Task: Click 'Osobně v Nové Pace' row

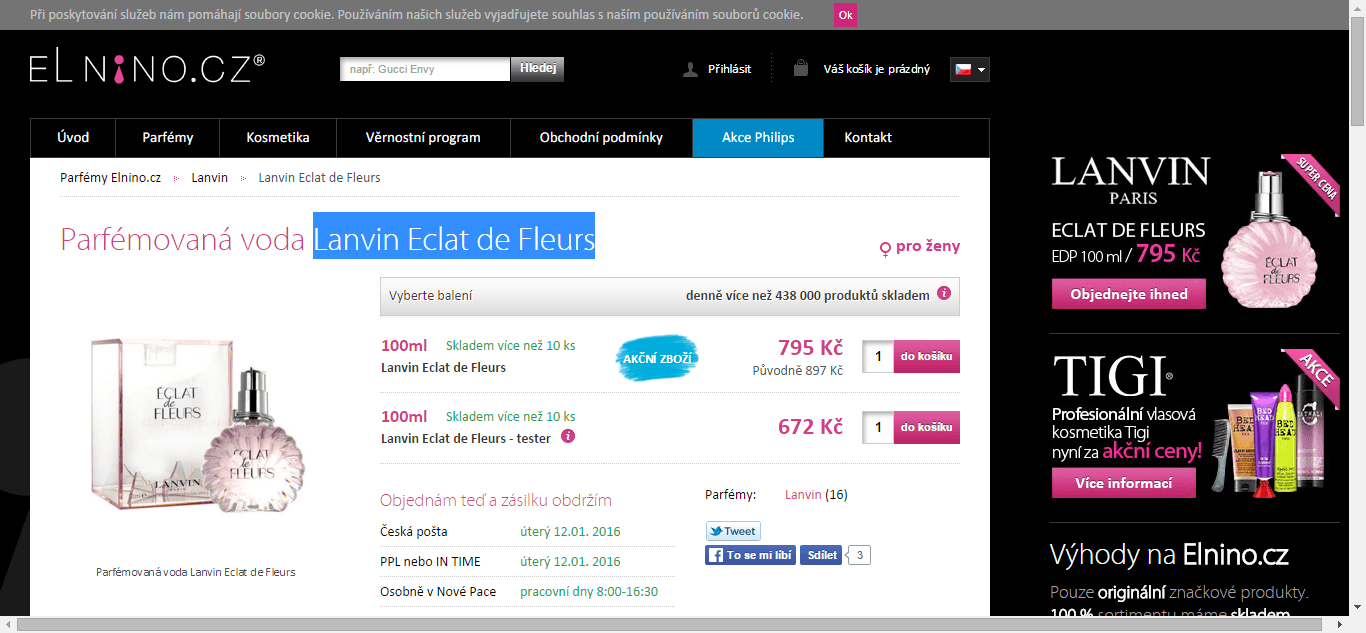Action: (x=527, y=591)
